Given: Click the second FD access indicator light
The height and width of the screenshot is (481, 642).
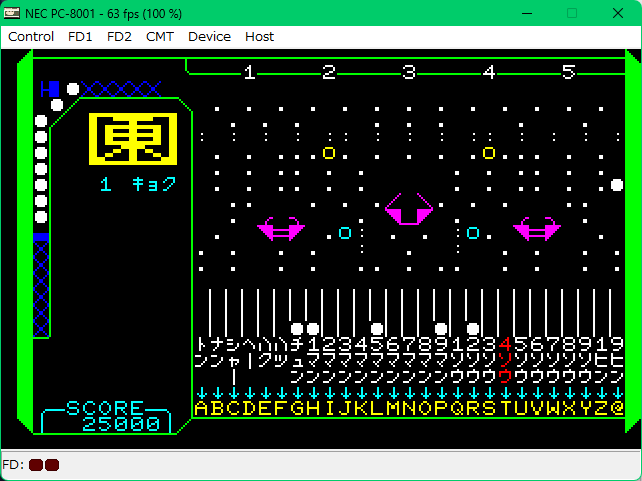Looking at the screenshot, I should tap(52, 465).
